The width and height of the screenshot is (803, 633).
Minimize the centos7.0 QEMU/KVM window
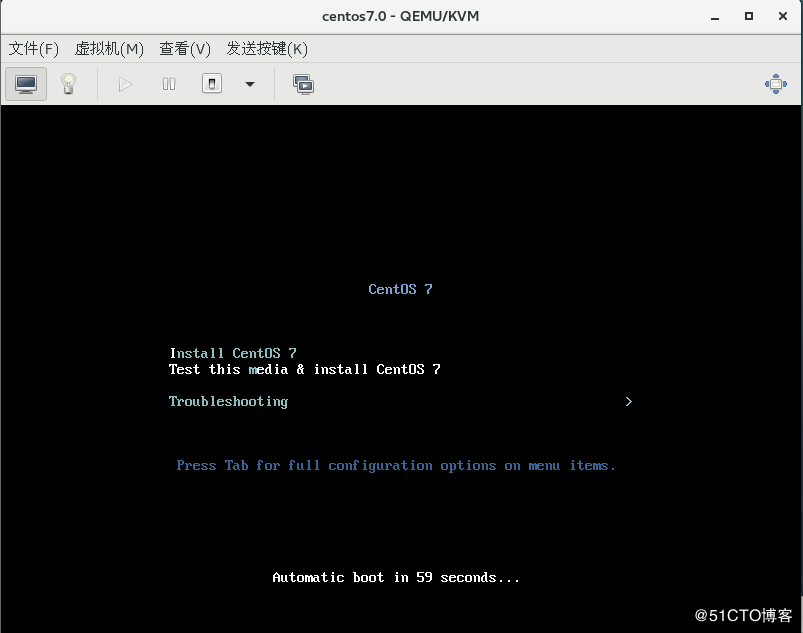click(x=715, y=16)
